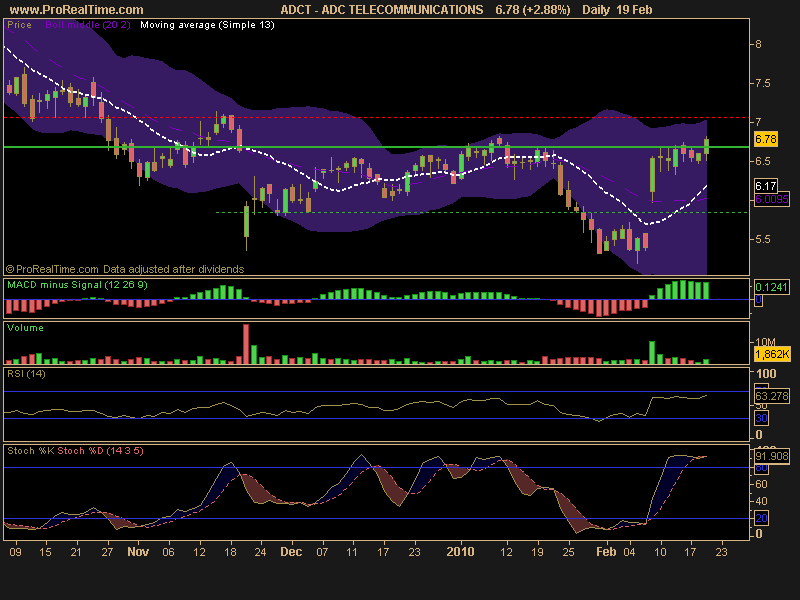Viewport: 800px width, 600px height.
Task: Click the yellow 6.78 price tag
Action: [x=766, y=139]
